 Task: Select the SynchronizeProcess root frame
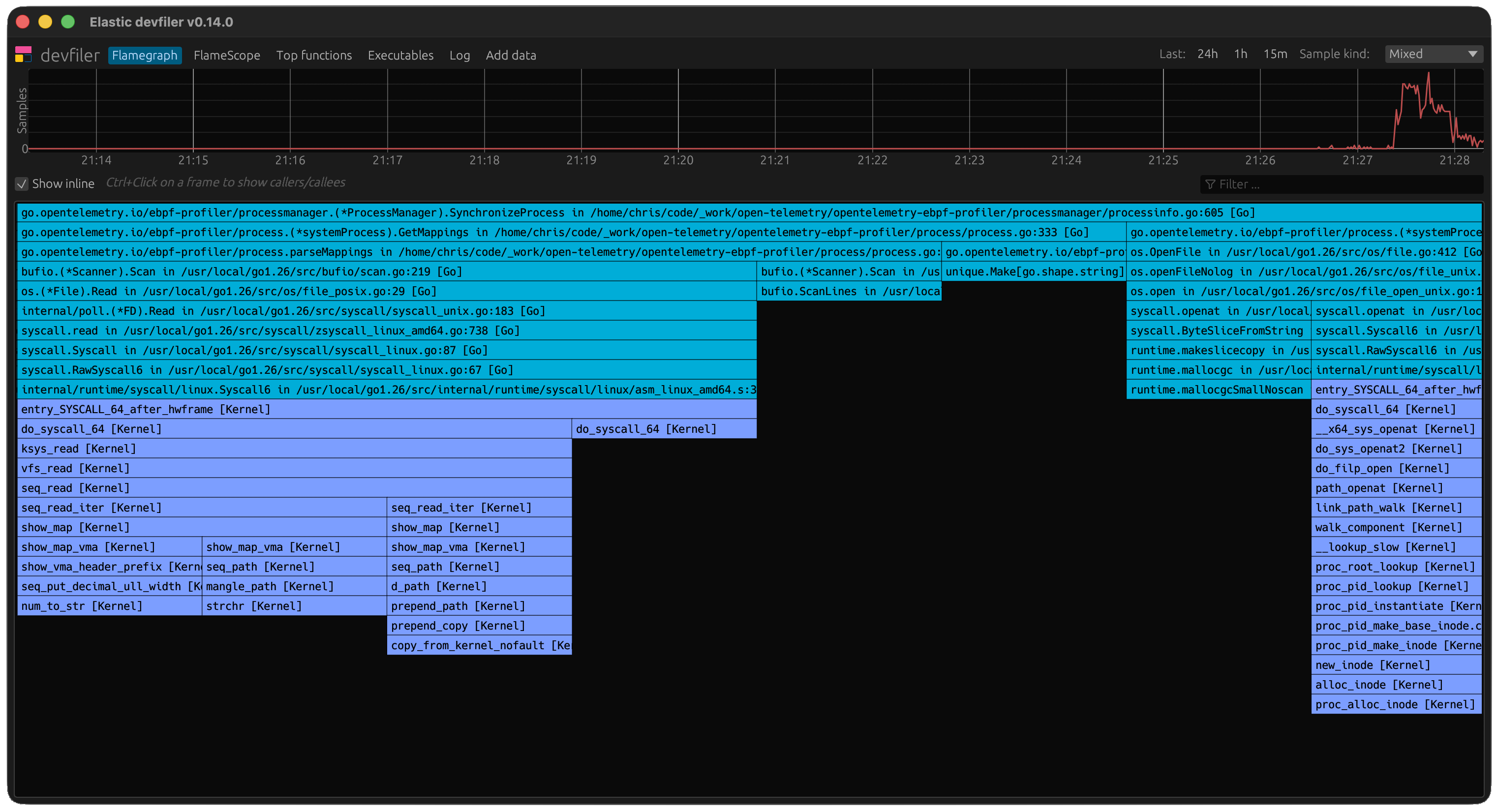tap(581, 212)
